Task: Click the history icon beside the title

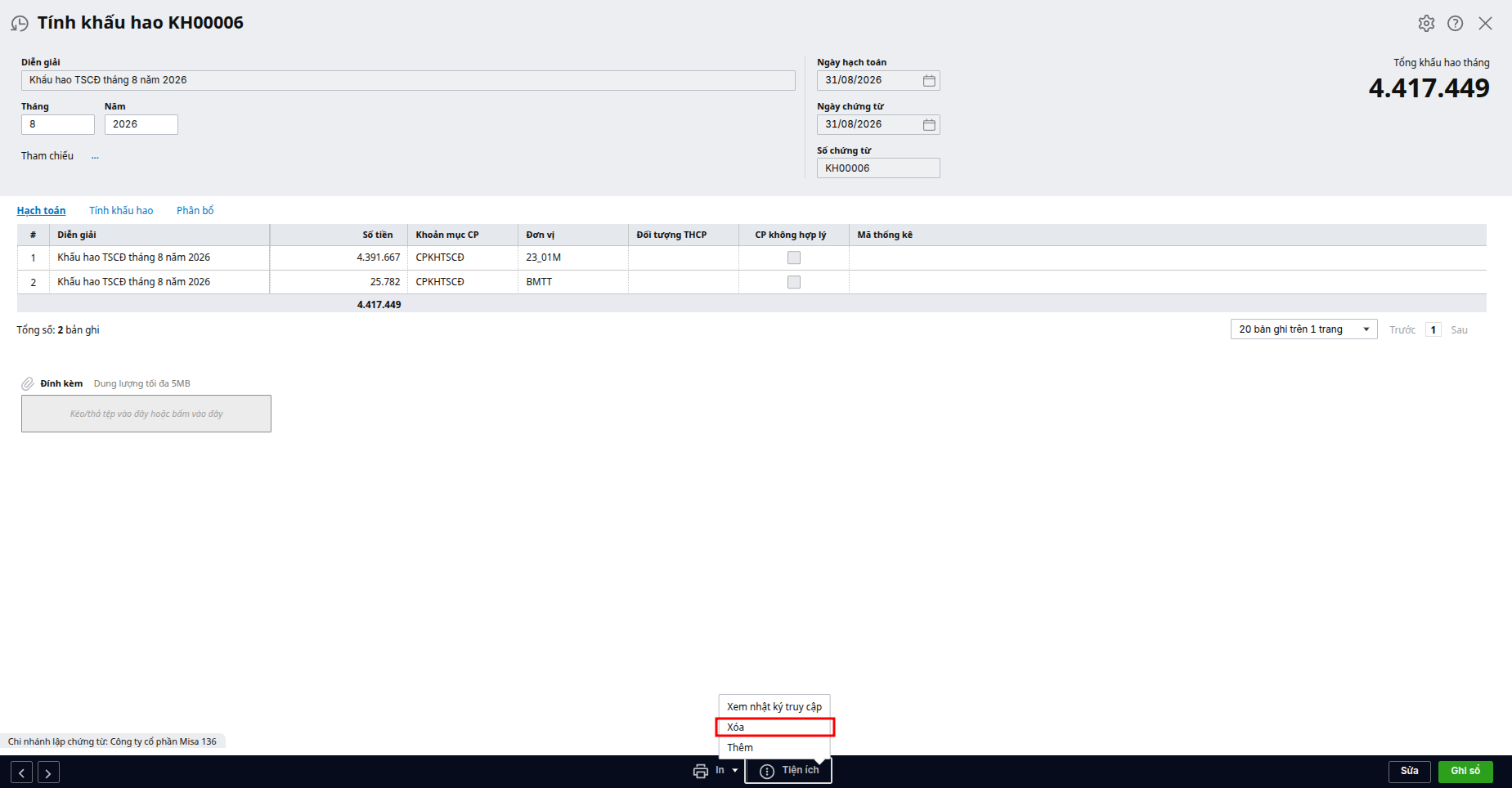Action: click(20, 24)
